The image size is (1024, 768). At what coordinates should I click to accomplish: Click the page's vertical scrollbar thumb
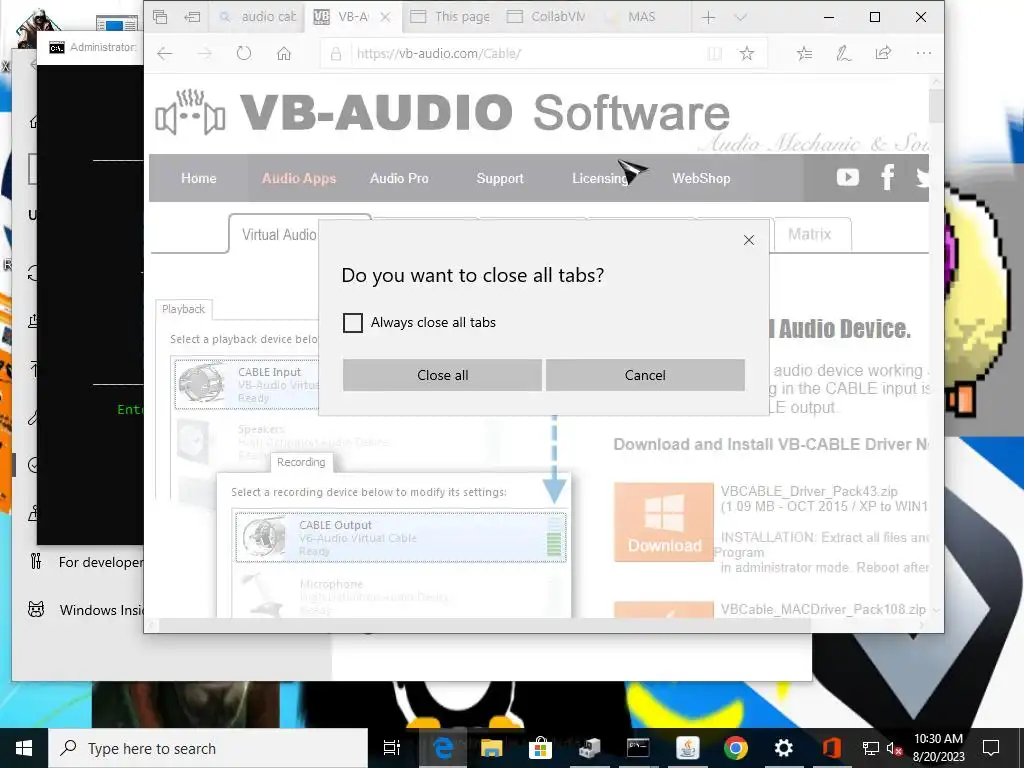(936, 105)
